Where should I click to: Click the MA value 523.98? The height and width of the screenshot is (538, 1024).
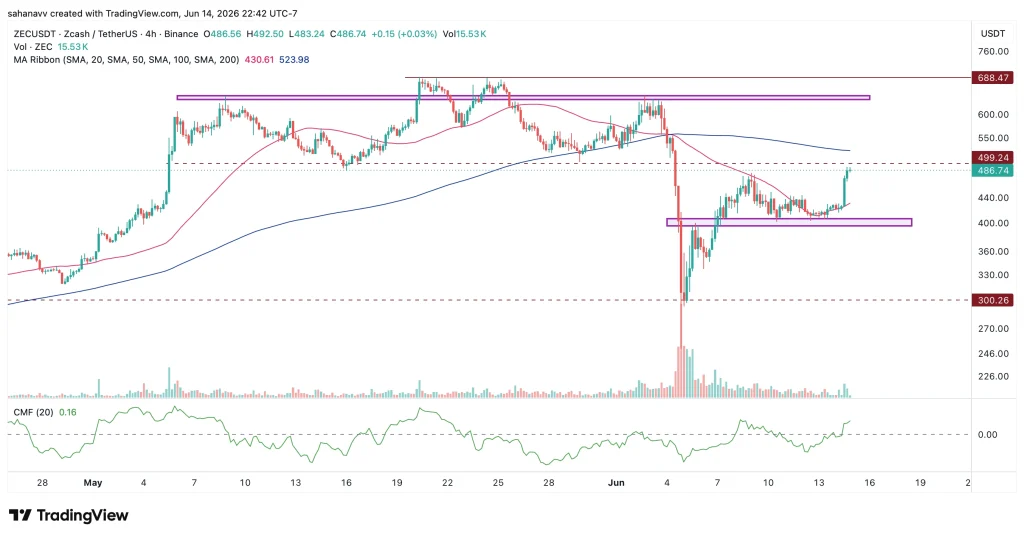[294, 59]
